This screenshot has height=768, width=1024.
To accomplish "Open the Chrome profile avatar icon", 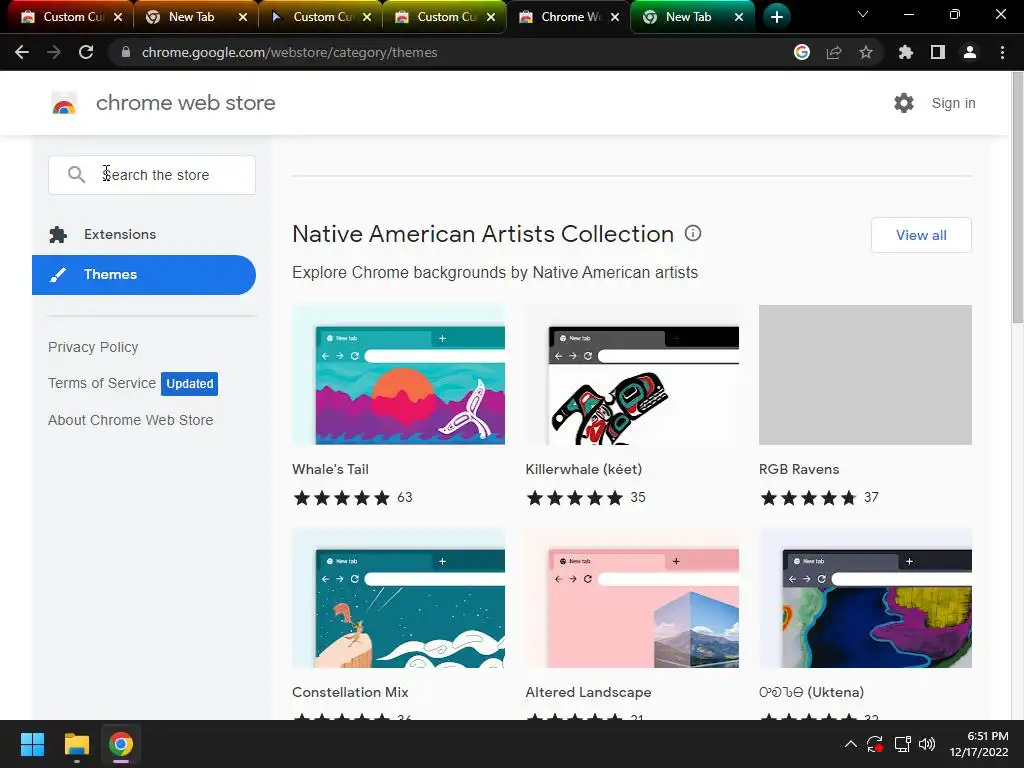I will 970,52.
